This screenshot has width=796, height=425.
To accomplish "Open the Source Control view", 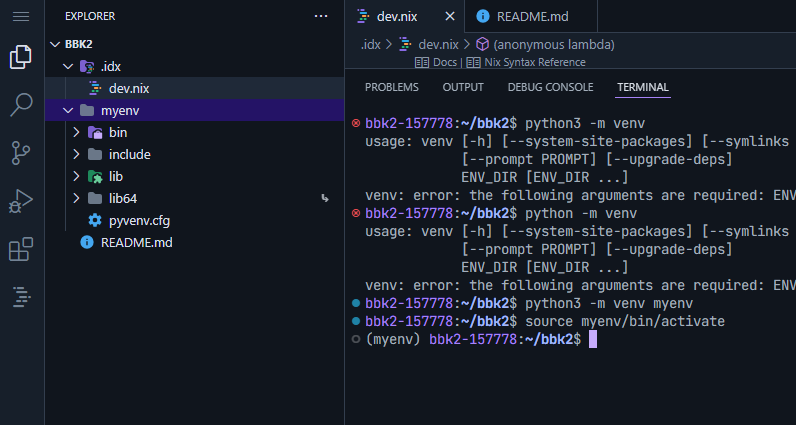I will (x=21, y=153).
